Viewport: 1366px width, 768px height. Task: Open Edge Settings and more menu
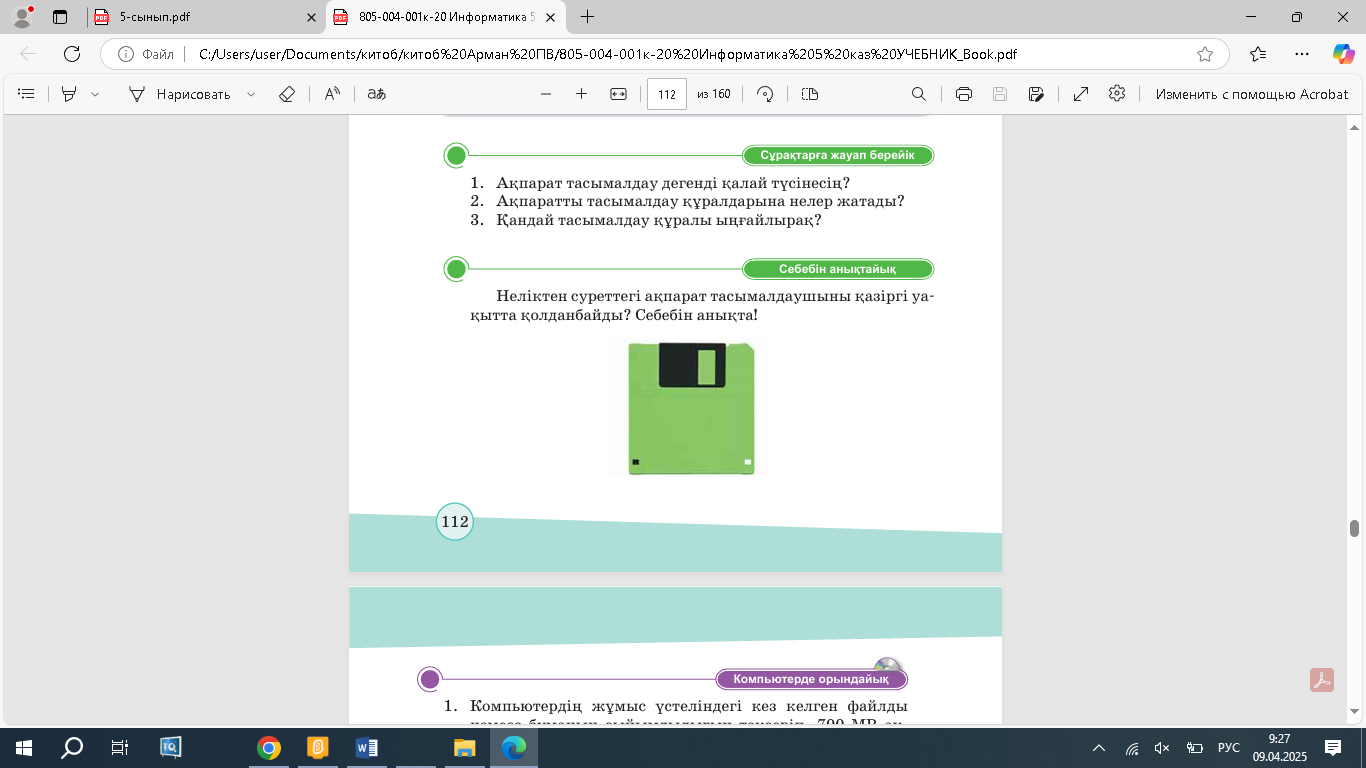coord(1301,54)
